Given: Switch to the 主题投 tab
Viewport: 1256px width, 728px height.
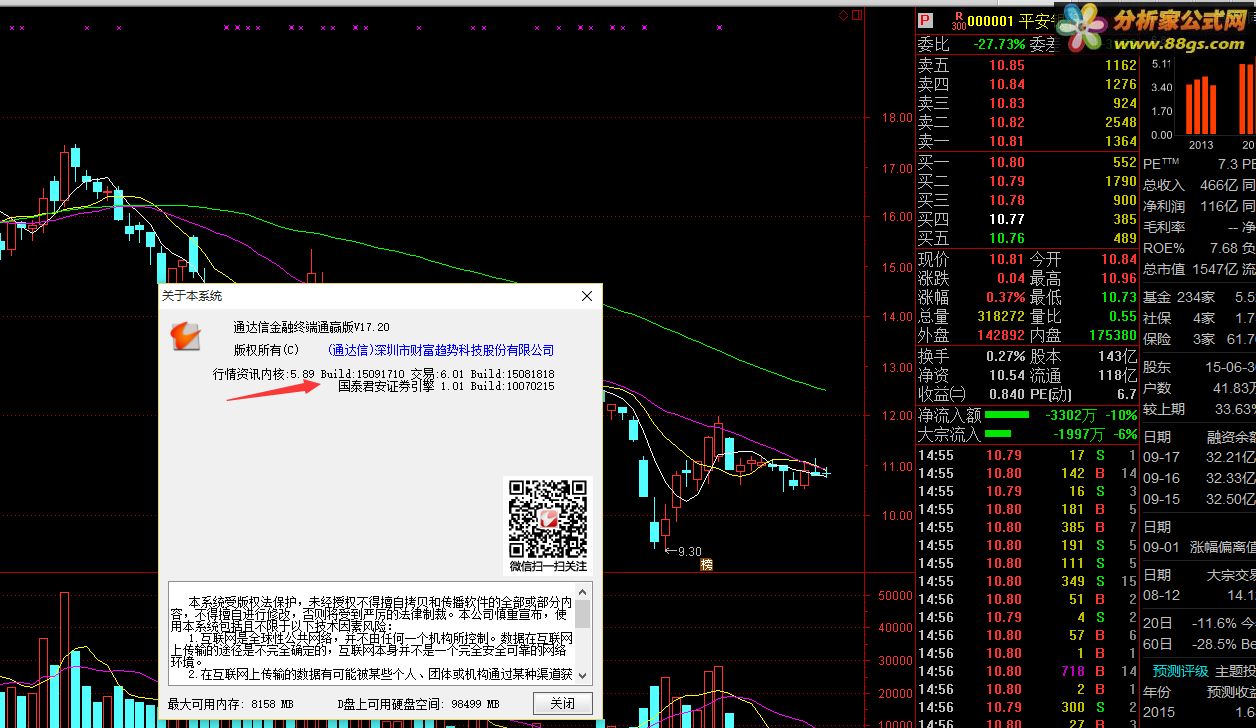Looking at the screenshot, I should click(1235, 671).
